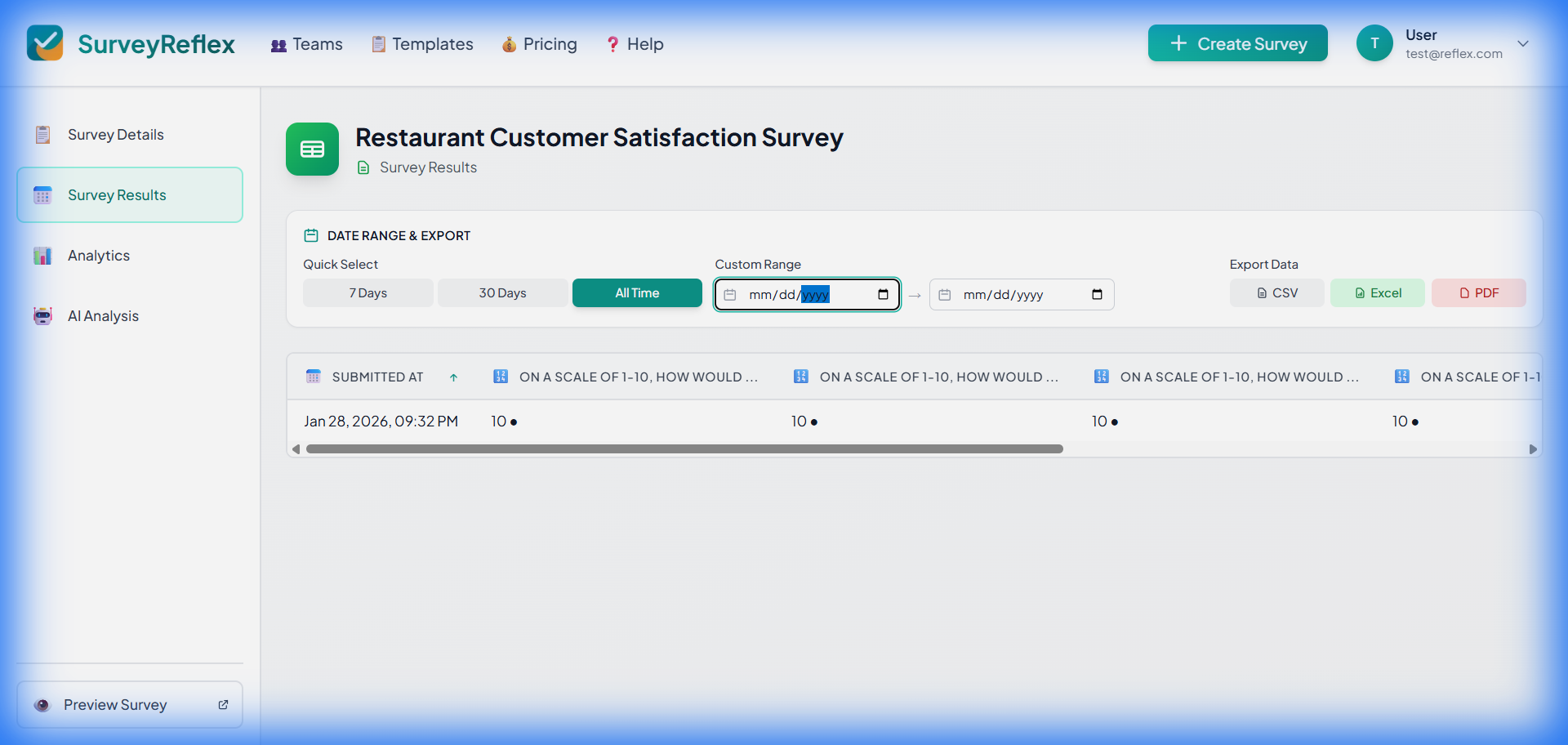Click the horizontal table scrollbar thumb

[x=684, y=449]
